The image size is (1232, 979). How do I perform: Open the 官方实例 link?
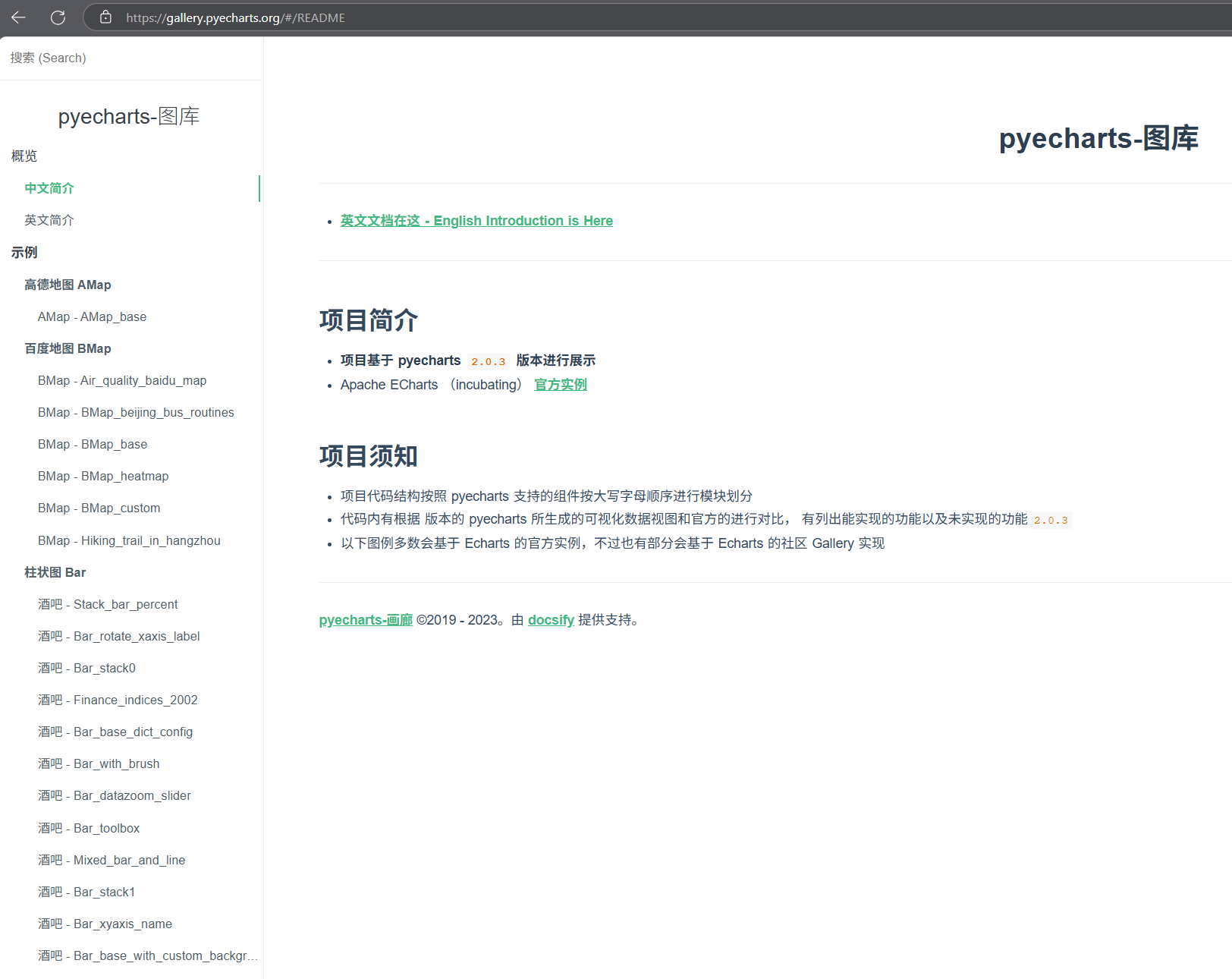coord(561,385)
